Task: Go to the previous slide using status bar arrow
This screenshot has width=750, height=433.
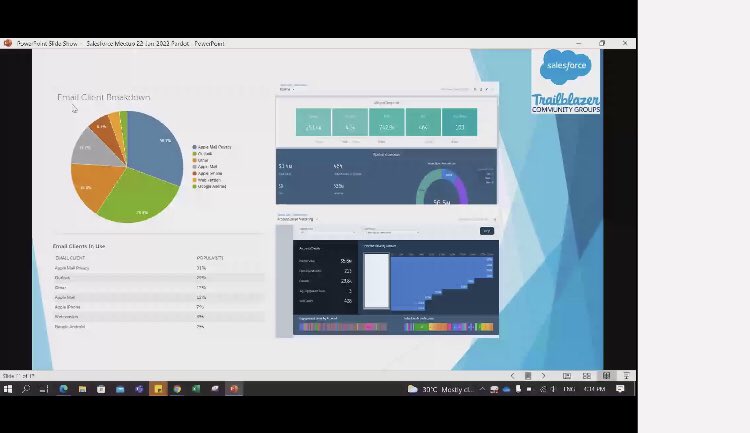Action: tap(512, 376)
